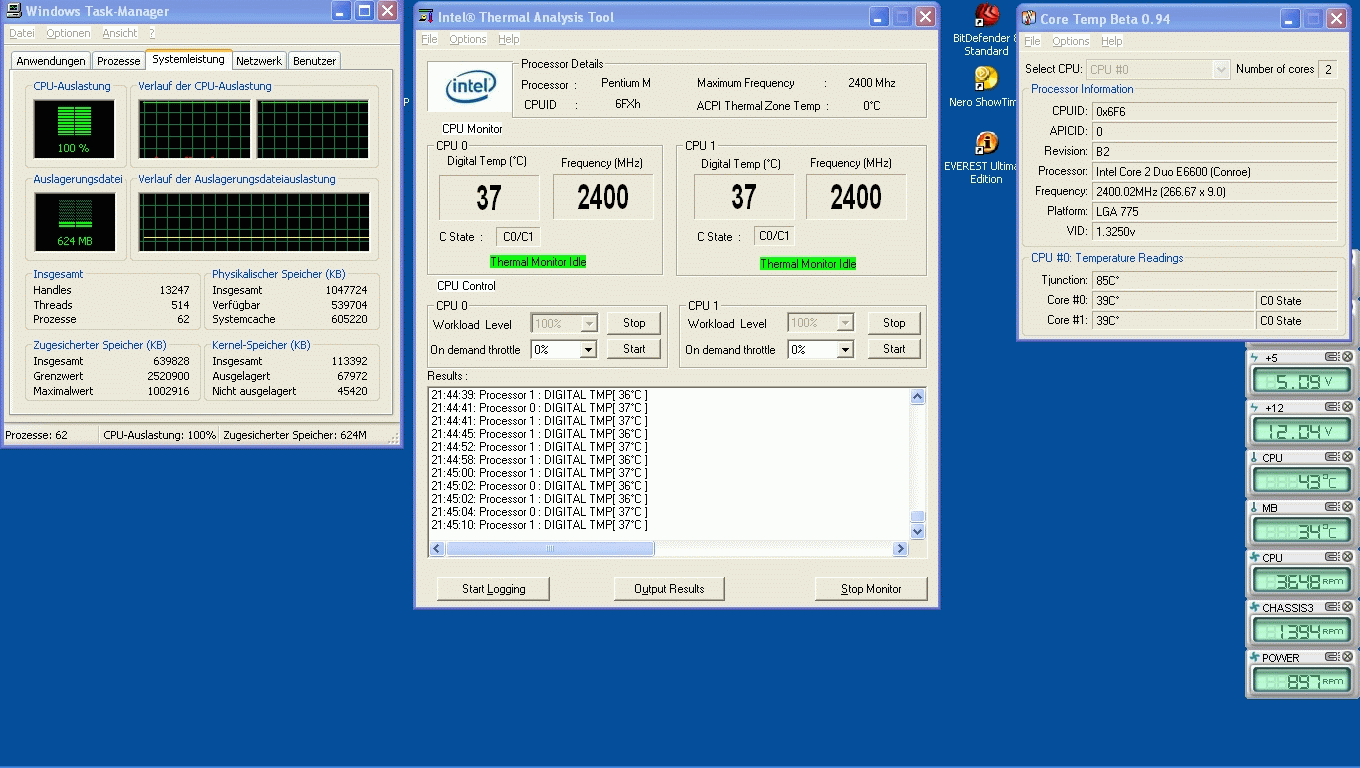Switch to the Prozesse tab
This screenshot has width=1360, height=768.
[119, 61]
